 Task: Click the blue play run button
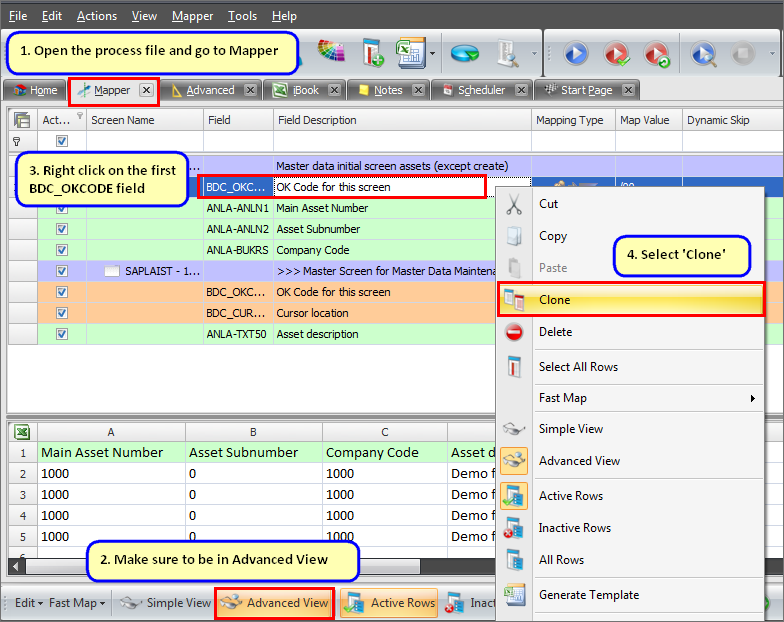(x=576, y=53)
